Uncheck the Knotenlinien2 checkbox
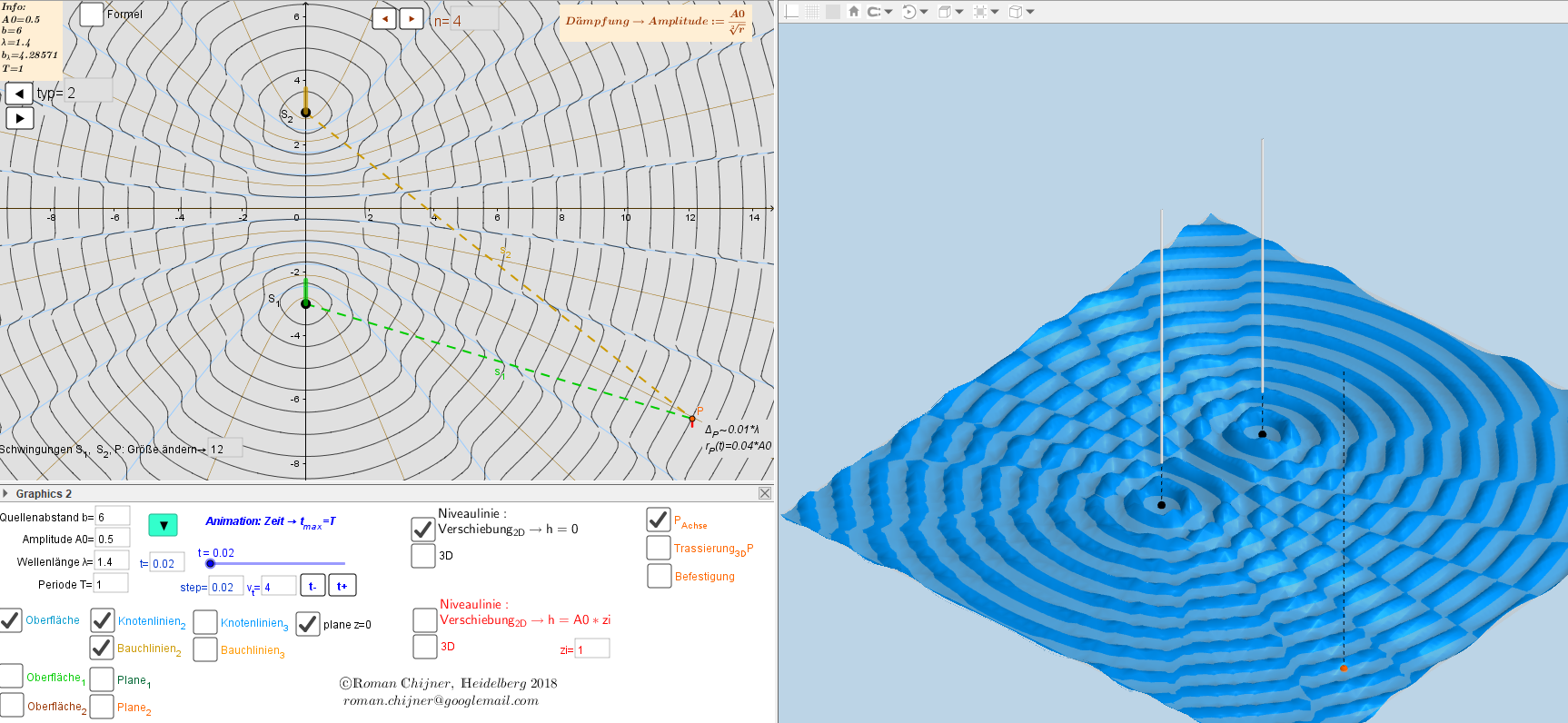 pos(103,620)
